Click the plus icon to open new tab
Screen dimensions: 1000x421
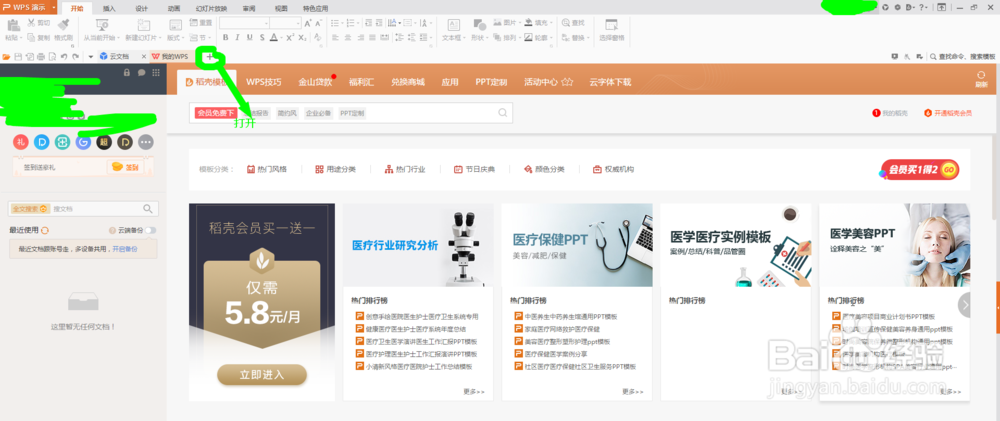tap(209, 57)
